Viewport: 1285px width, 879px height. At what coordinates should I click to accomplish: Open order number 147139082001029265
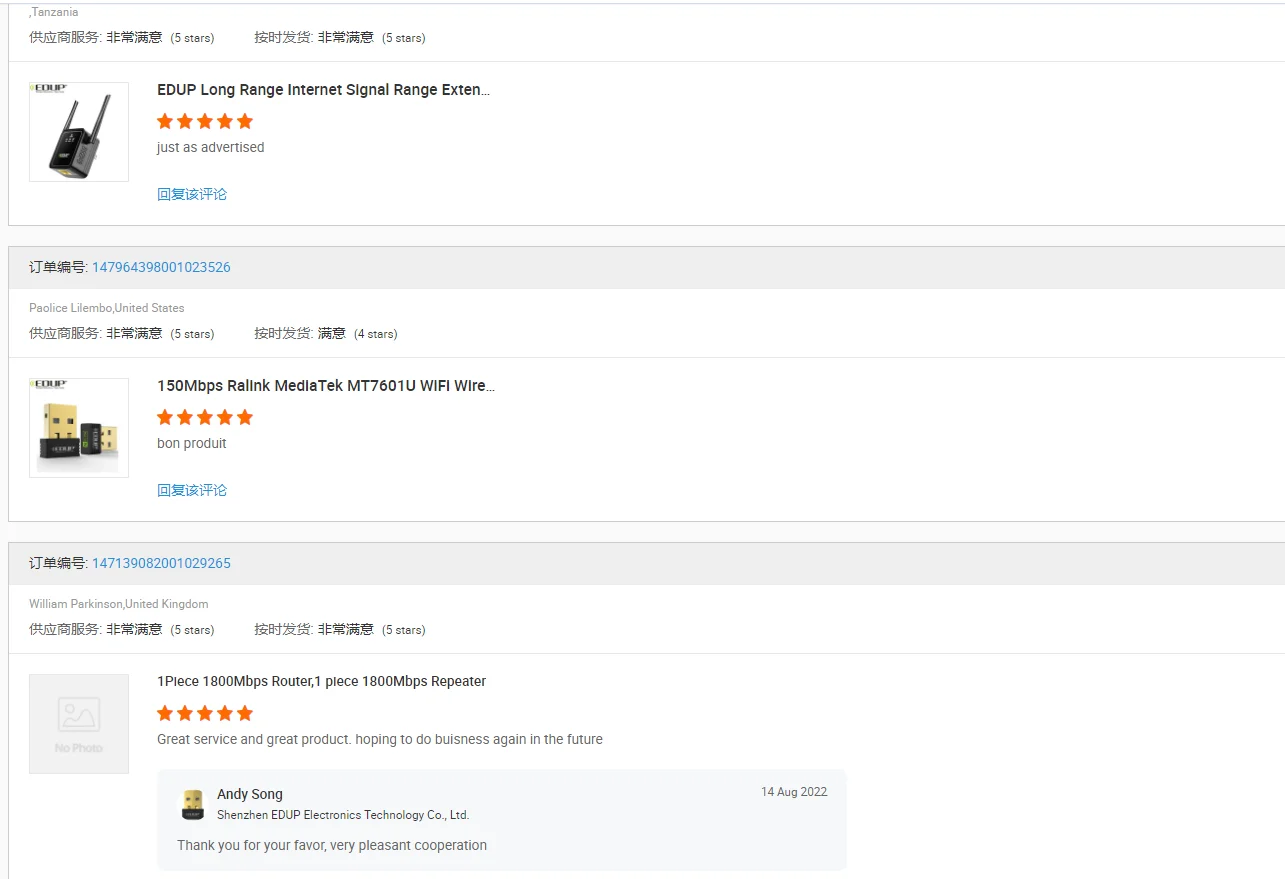[x=161, y=563]
